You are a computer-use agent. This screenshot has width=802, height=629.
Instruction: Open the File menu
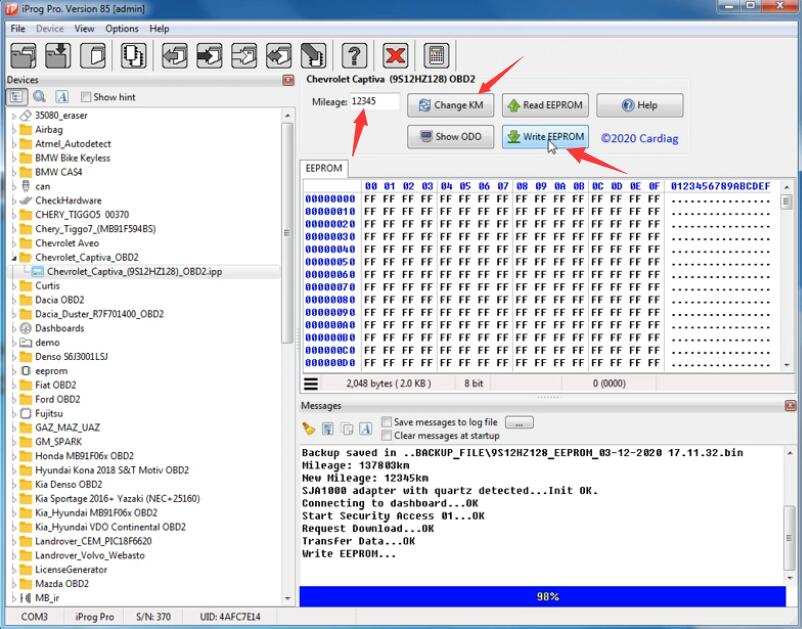[18, 29]
